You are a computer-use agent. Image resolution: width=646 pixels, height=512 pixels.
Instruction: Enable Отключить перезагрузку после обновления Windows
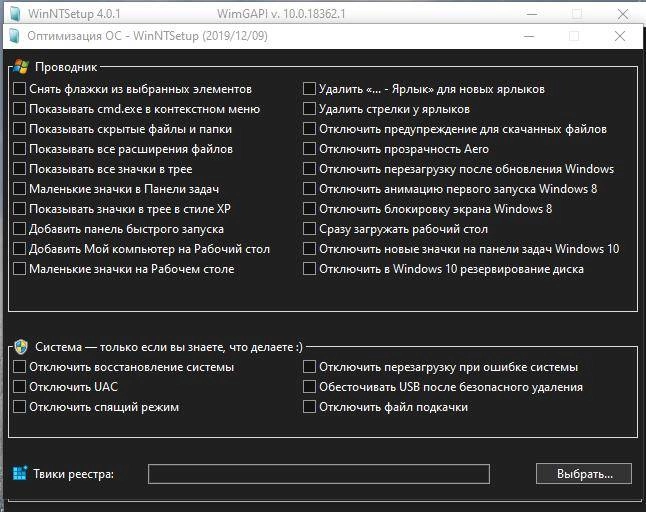click(309, 168)
